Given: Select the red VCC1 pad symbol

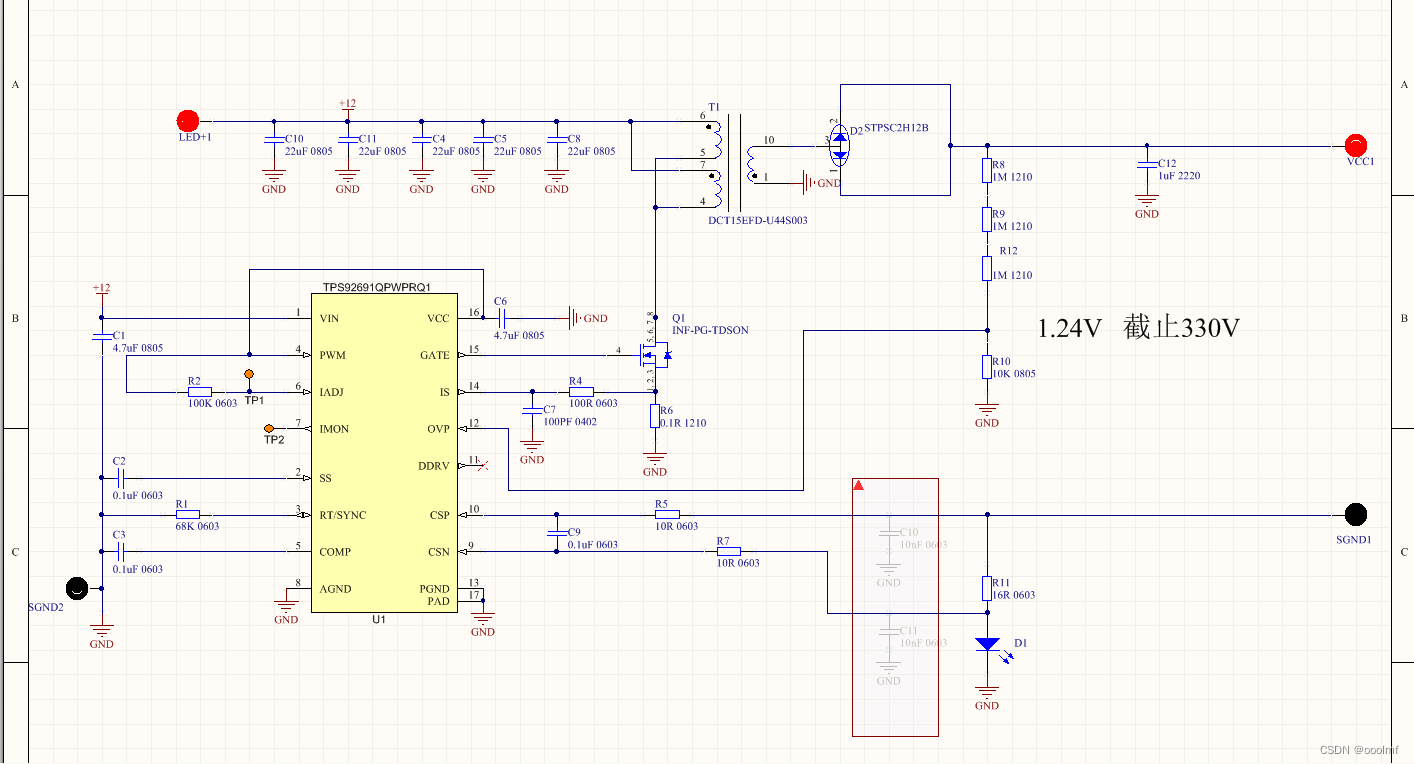Looking at the screenshot, I should click(x=1356, y=145).
